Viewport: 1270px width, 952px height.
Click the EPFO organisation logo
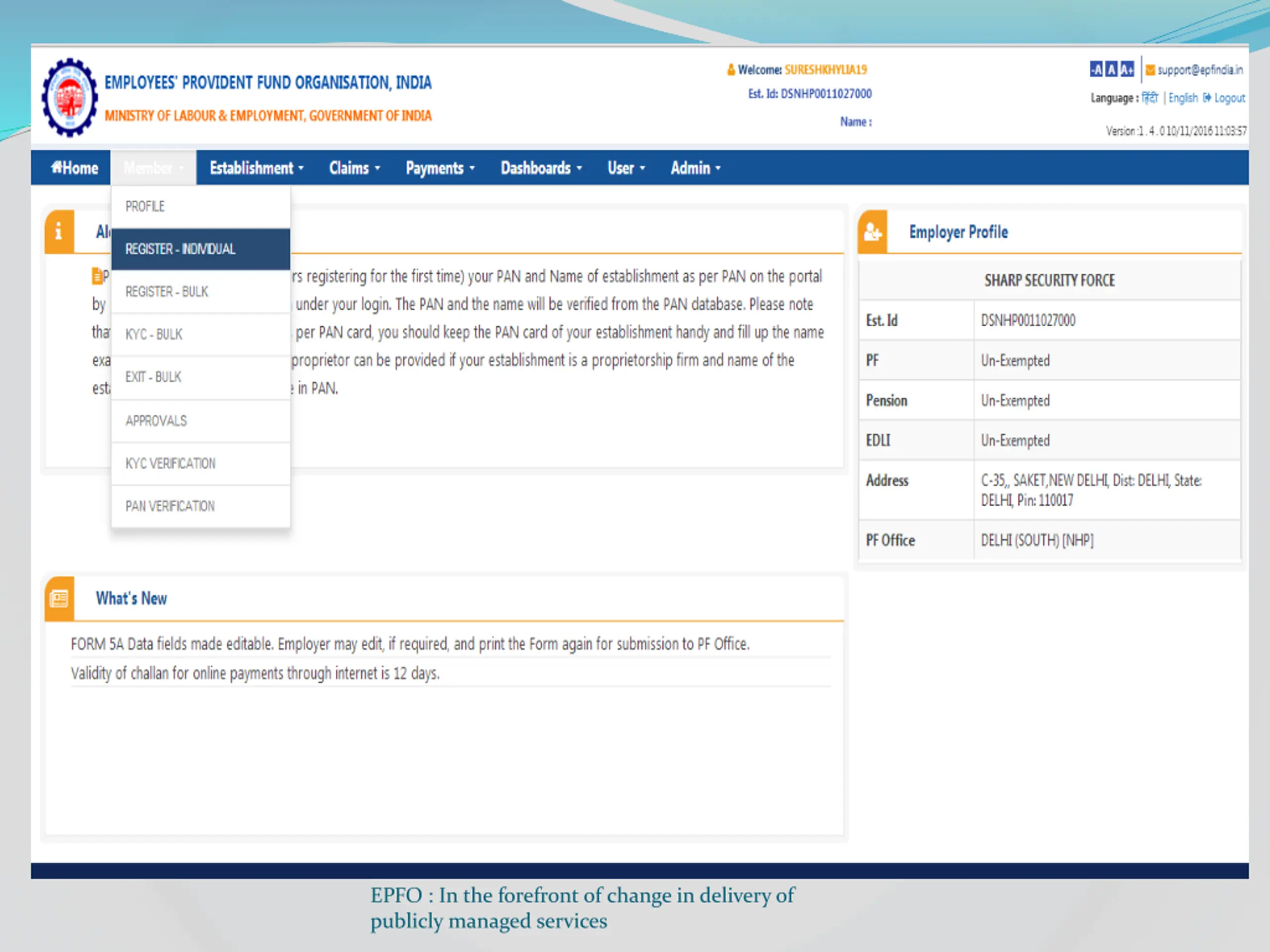pyautogui.click(x=69, y=98)
